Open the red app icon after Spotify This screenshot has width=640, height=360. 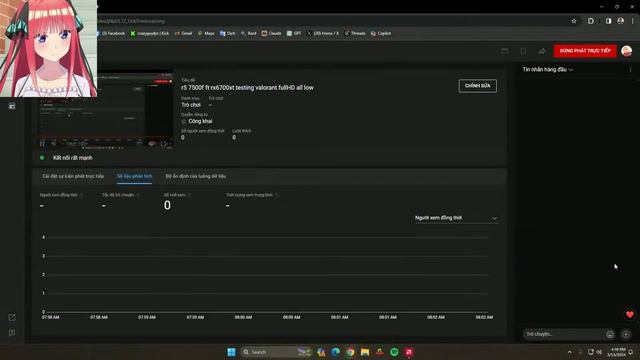coord(409,352)
